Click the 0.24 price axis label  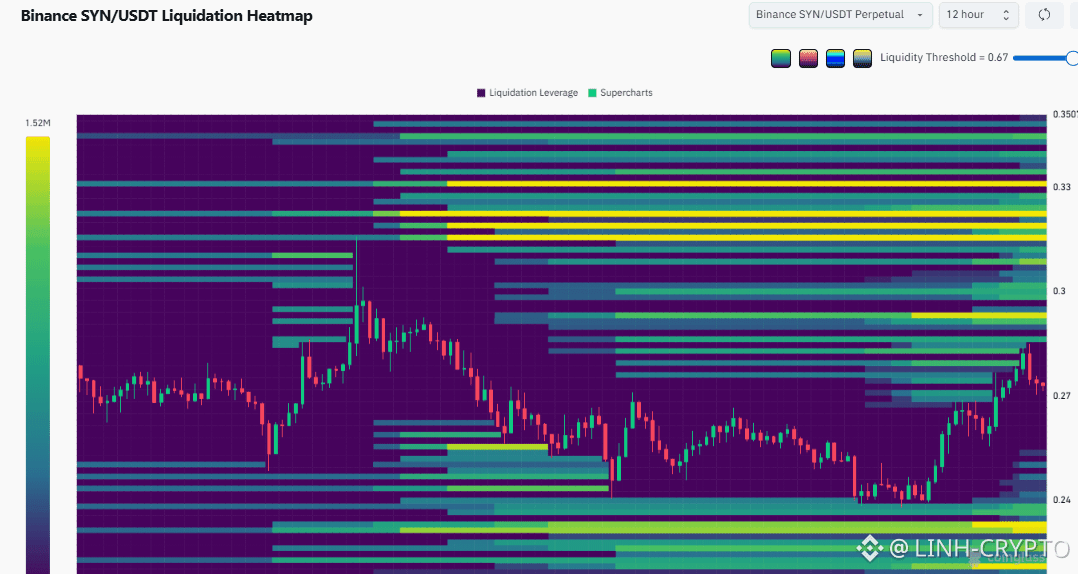tap(1062, 500)
